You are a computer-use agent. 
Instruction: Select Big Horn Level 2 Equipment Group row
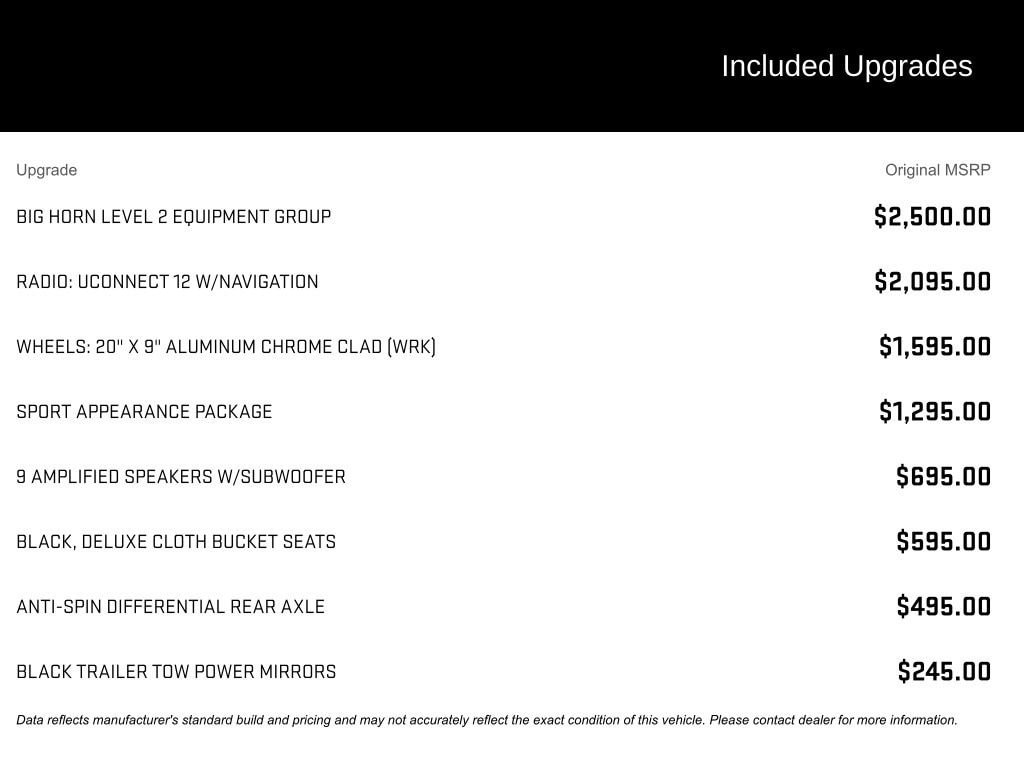pos(173,217)
